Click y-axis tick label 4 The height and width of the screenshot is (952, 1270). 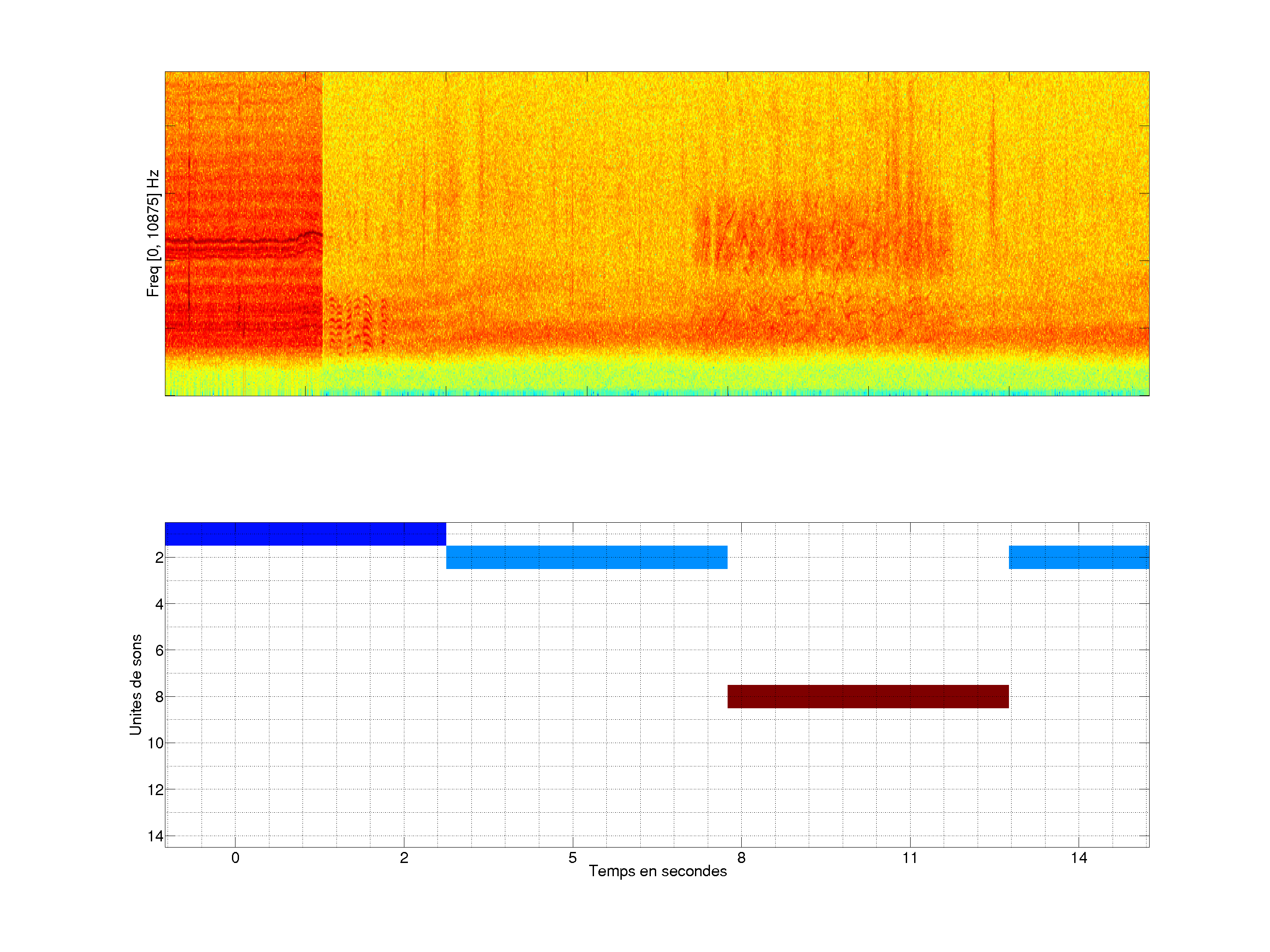(159, 604)
